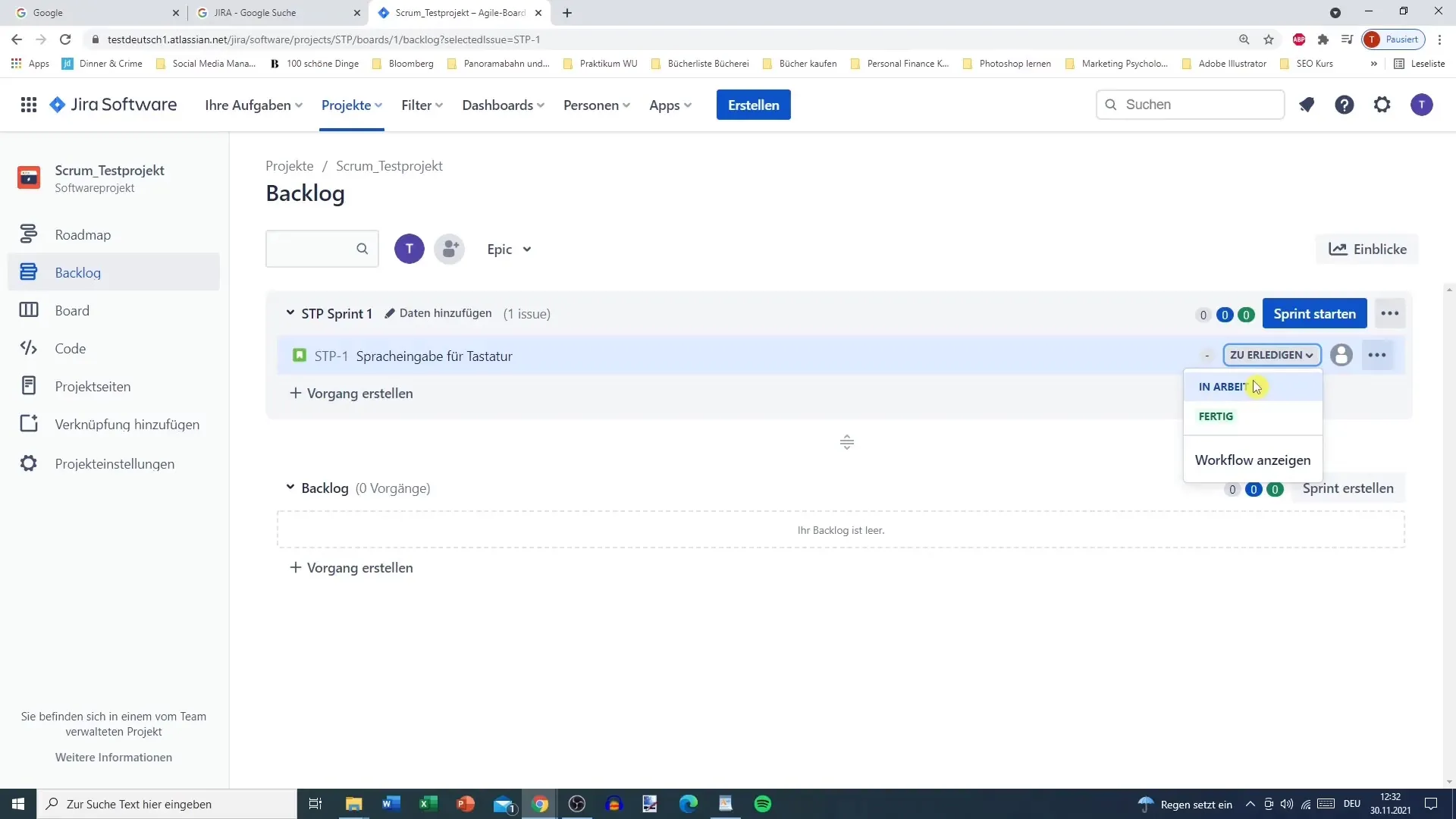The image size is (1456, 819).
Task: Open the three-dot menu of issue STP-1
Action: tap(1377, 355)
